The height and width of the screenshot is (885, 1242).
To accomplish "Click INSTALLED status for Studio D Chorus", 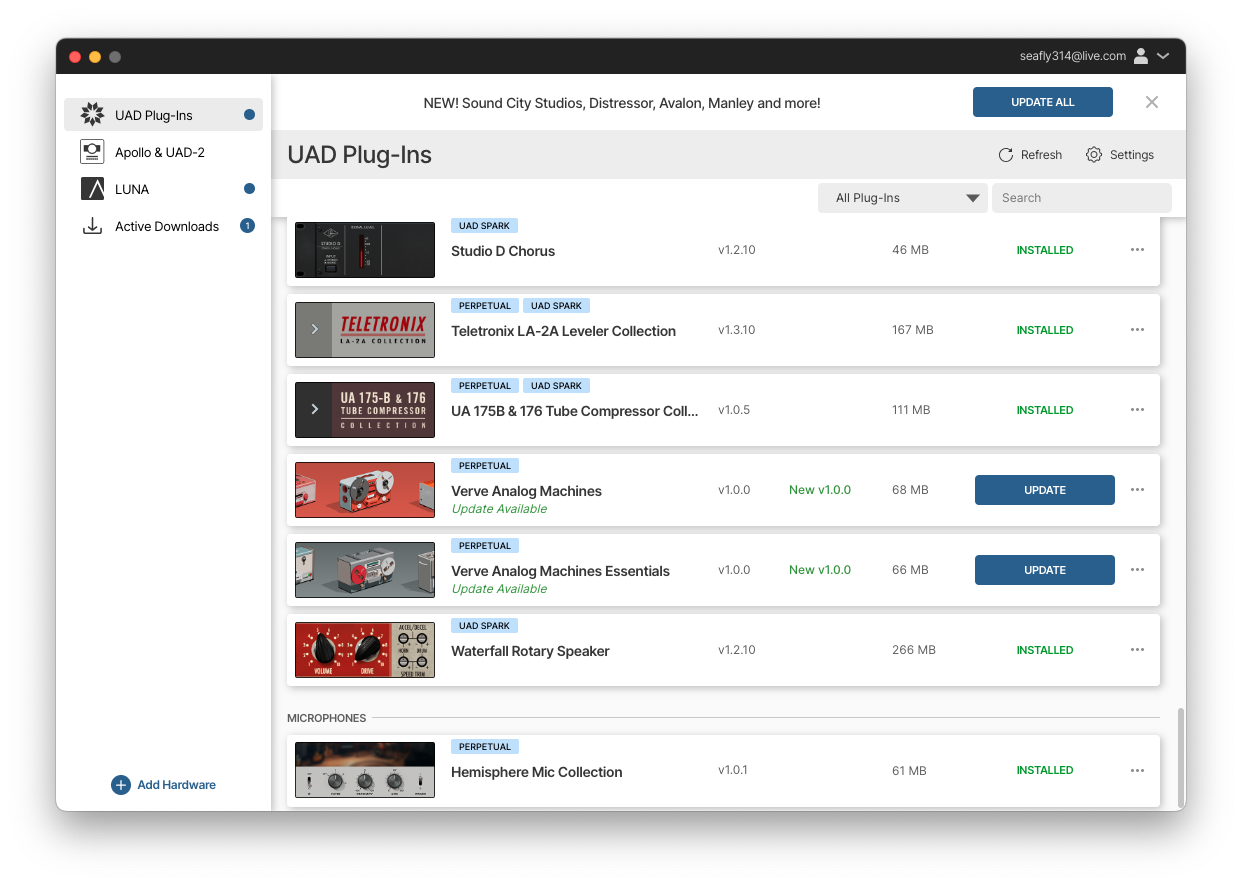I will coord(1045,250).
